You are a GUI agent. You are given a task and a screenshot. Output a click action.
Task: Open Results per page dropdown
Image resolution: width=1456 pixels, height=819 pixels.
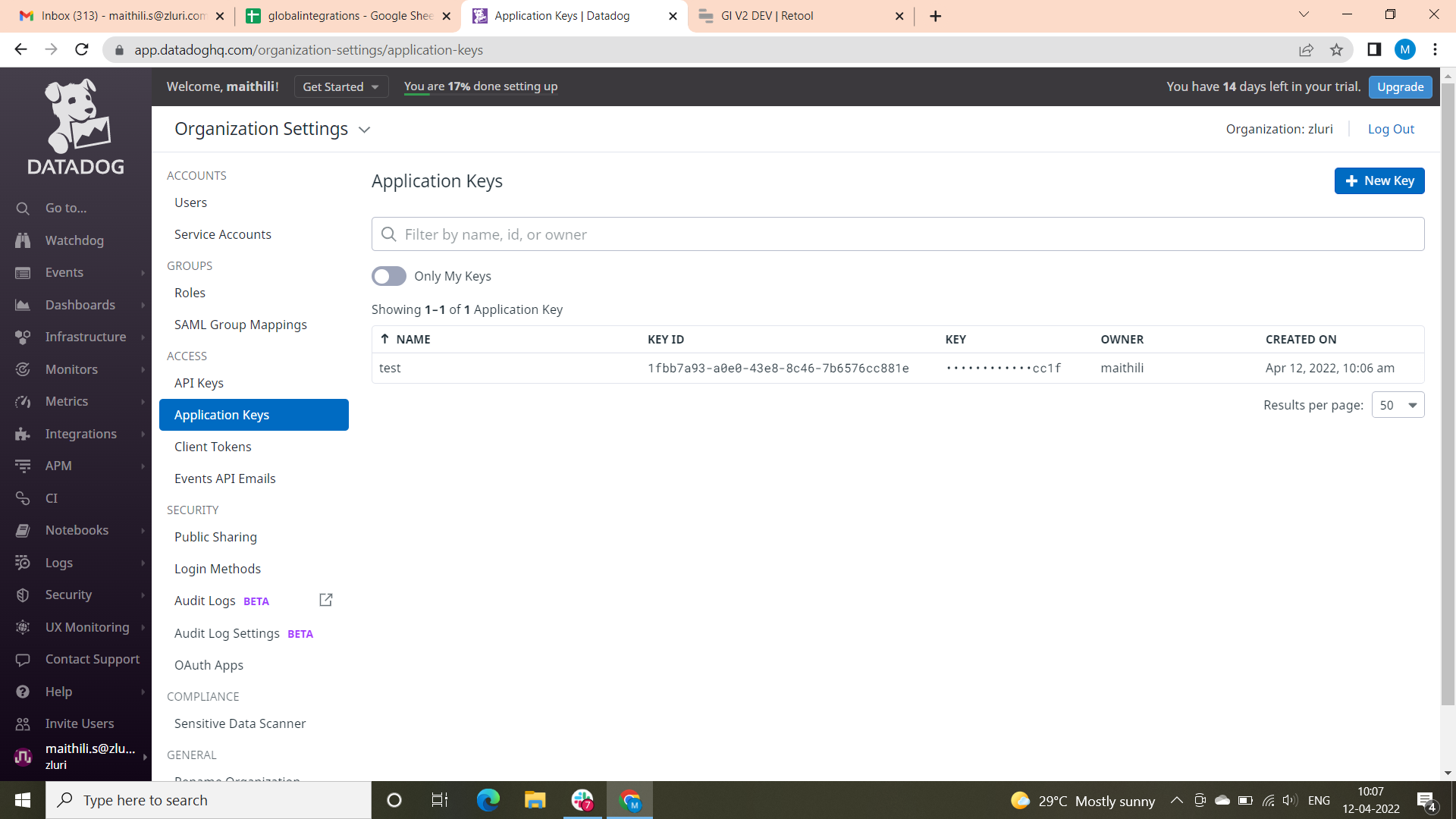[1398, 405]
